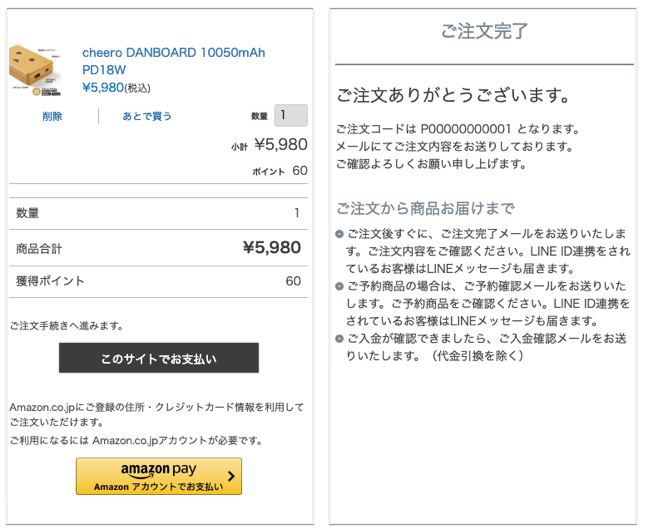
Task: Click the Amazon アカウントでお支払い label text
Action: click(158, 487)
